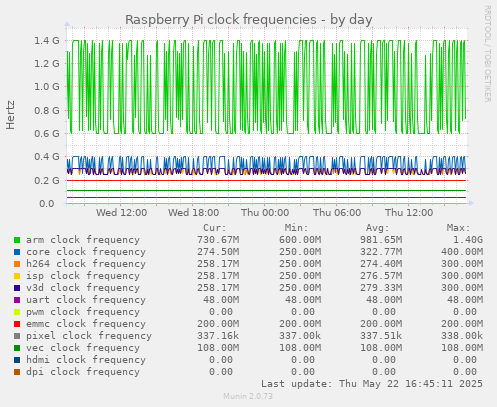Screen dimensions: 497x407
Task: Click the 'Avg:' column header
Action: coord(378,228)
